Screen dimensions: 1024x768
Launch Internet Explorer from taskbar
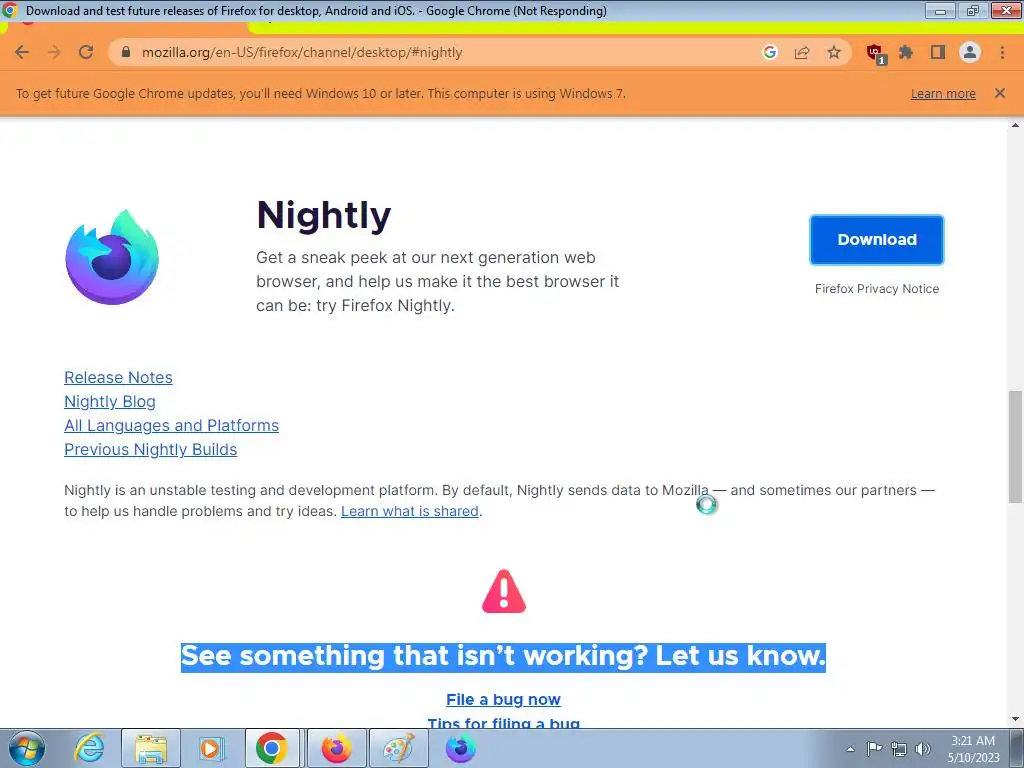click(x=89, y=748)
